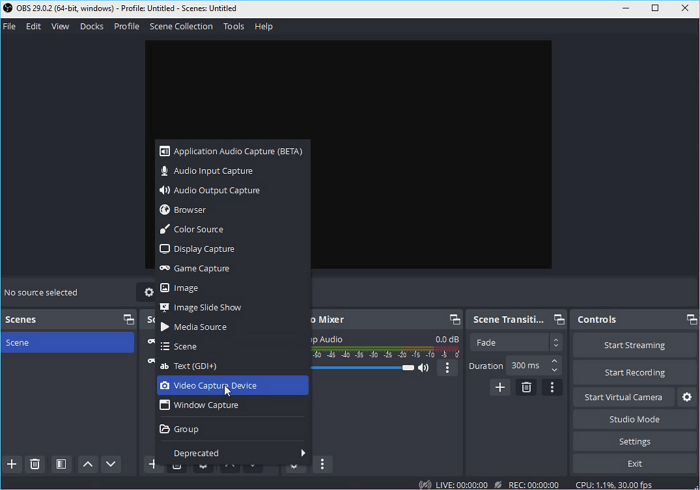Open Audio Mixer three-dot menu at bottom
700x490 pixels.
click(322, 465)
